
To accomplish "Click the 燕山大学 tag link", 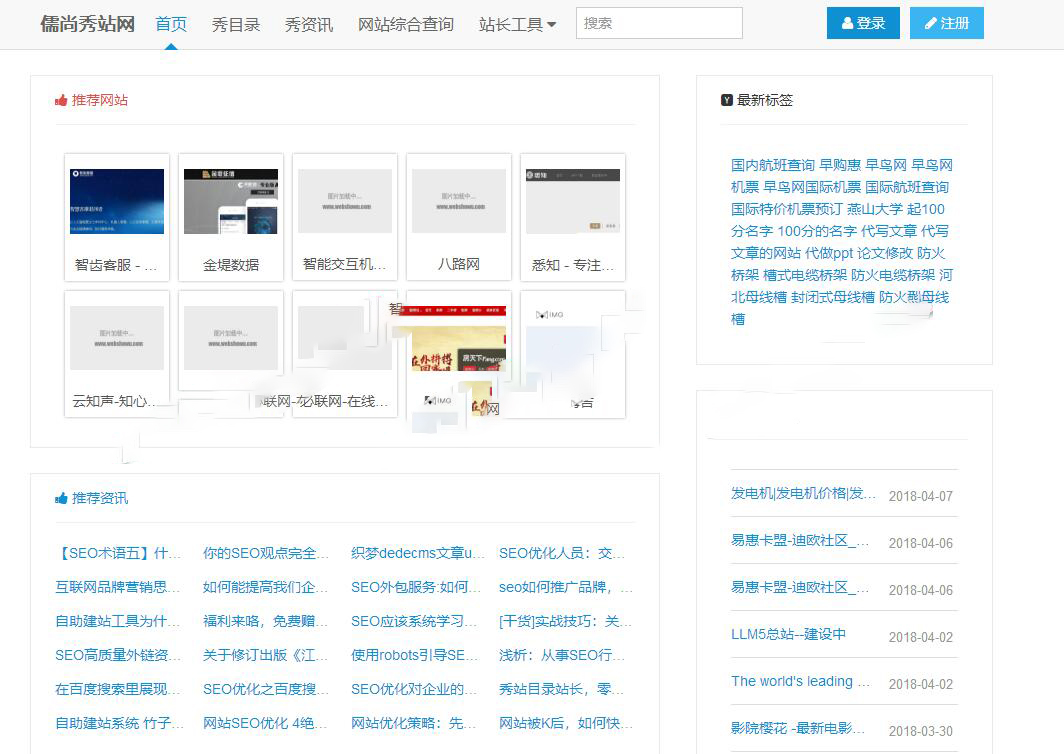I will tap(875, 209).
